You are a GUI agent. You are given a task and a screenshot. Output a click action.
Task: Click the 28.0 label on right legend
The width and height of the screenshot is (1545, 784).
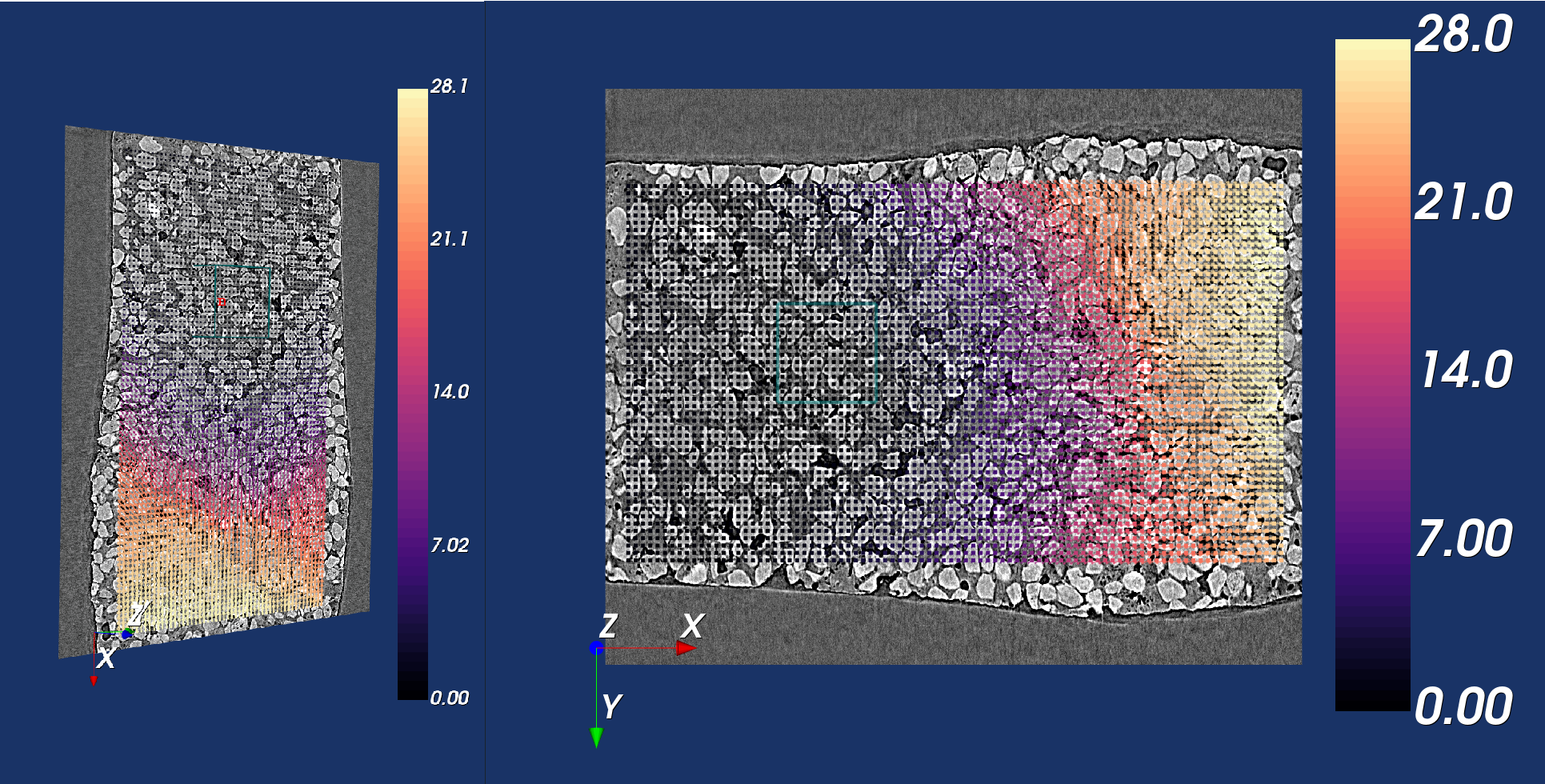coord(1463,34)
